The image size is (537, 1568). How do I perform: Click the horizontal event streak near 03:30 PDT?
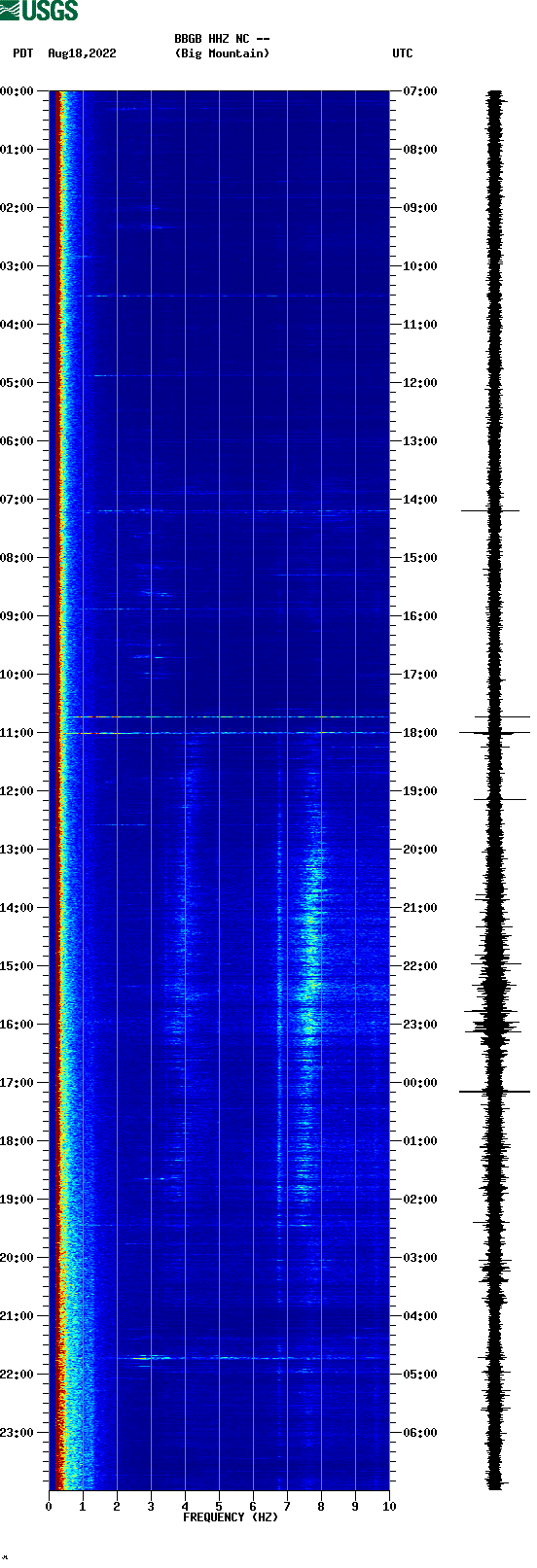233,296
